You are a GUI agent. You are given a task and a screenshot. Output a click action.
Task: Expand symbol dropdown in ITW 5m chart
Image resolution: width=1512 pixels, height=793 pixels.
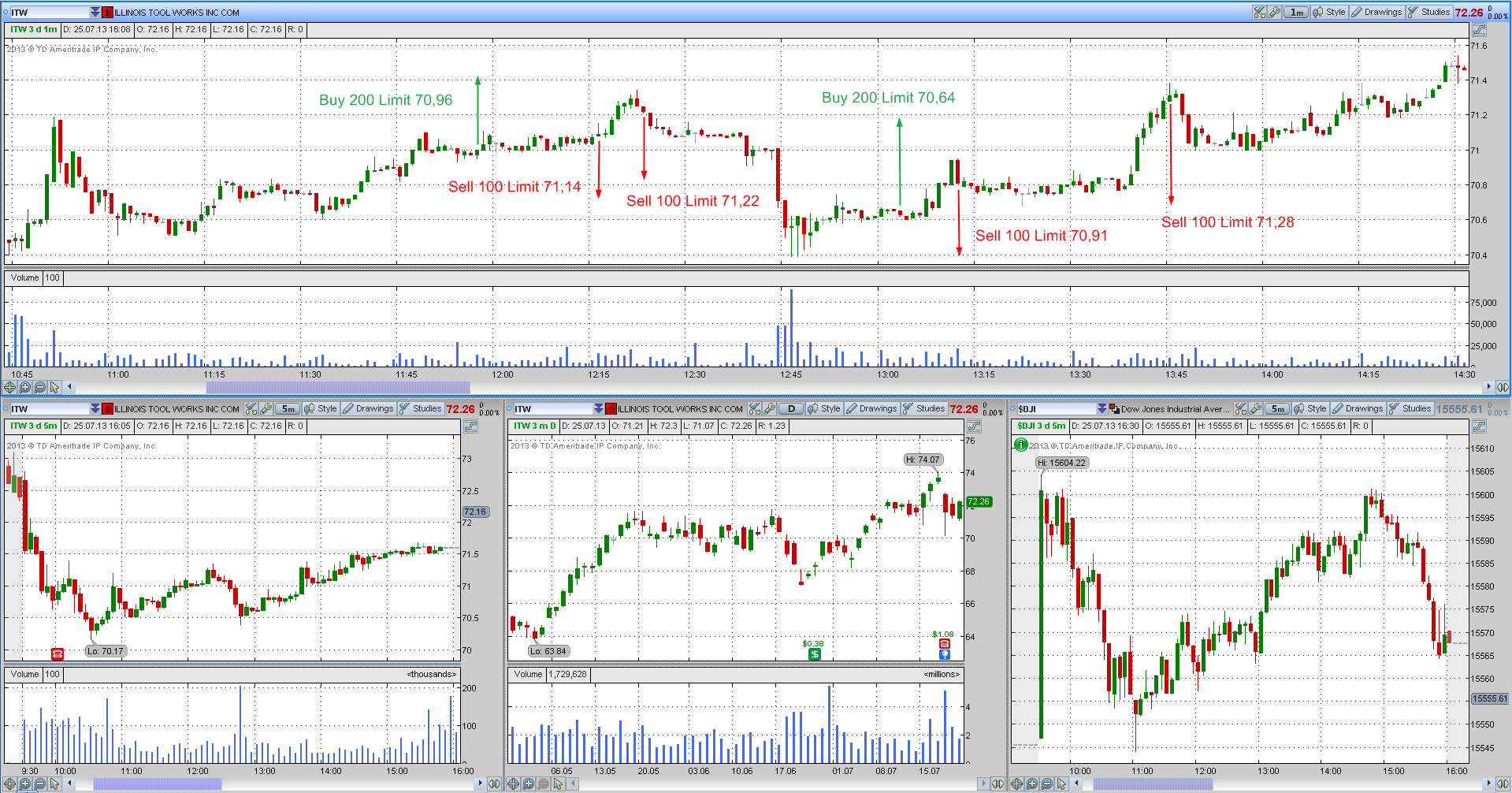click(95, 408)
